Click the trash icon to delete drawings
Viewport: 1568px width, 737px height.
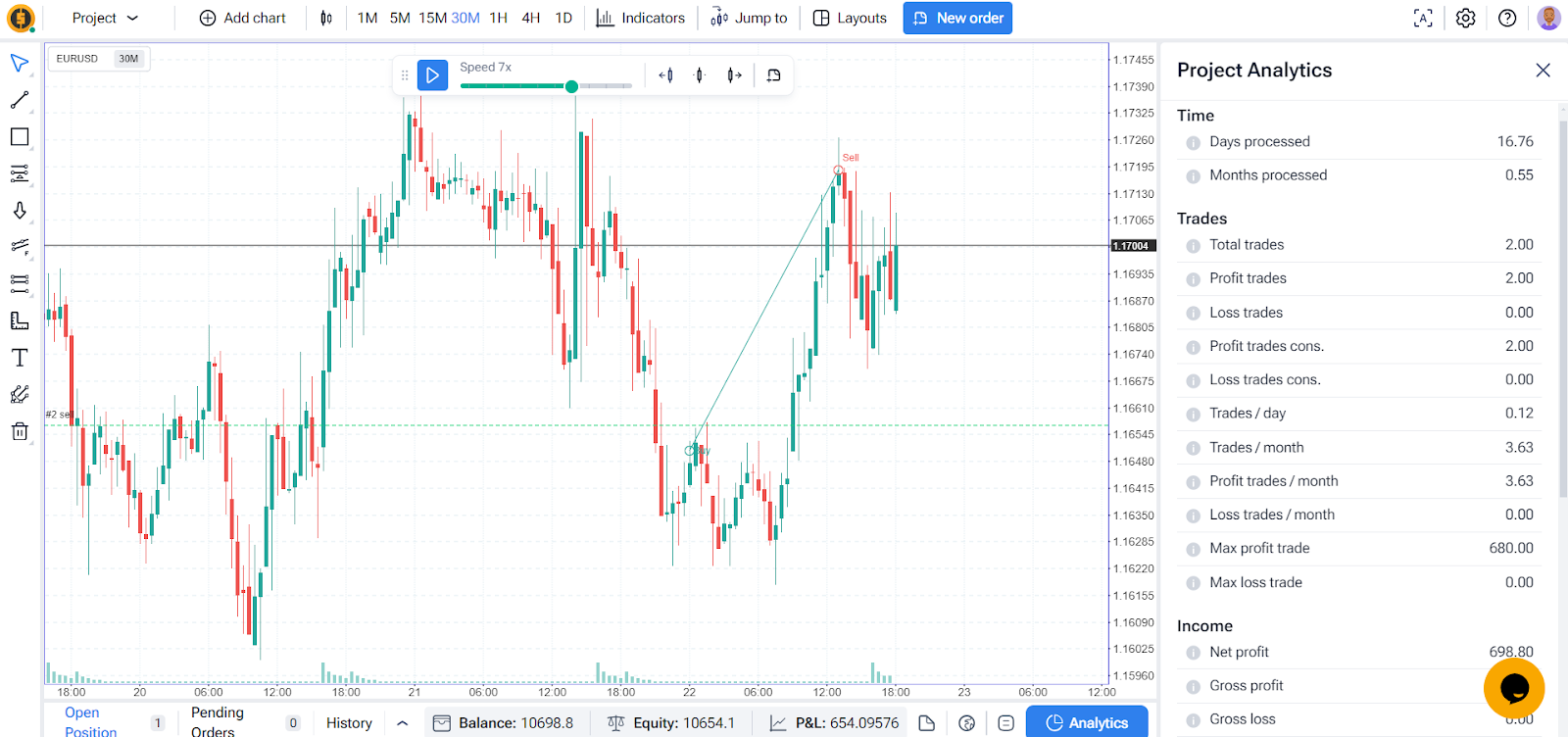coord(20,431)
